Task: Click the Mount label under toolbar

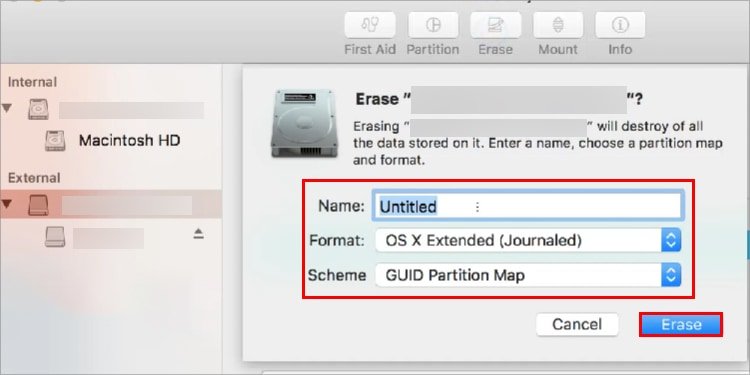Action: [x=558, y=49]
